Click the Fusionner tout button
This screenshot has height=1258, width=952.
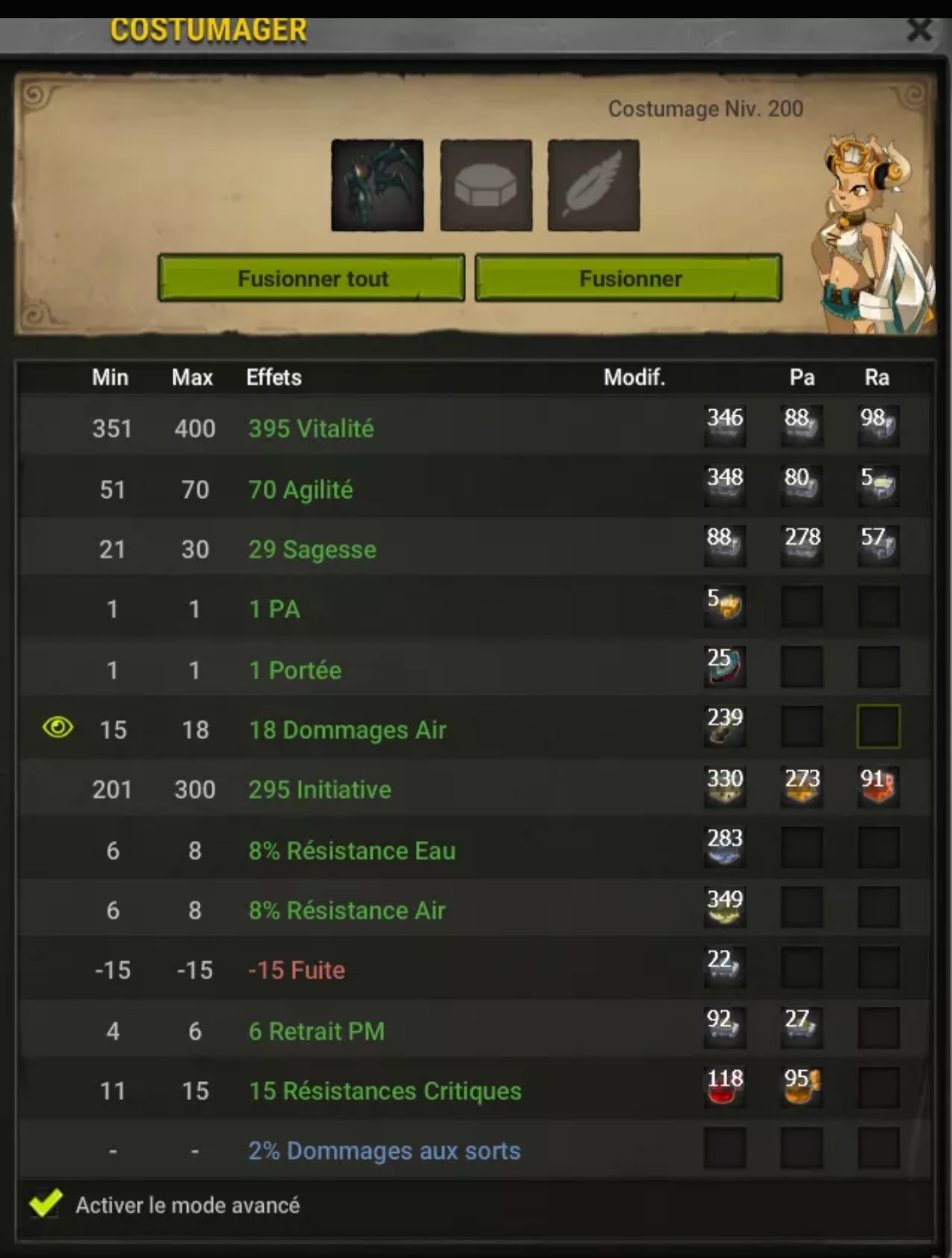311,278
